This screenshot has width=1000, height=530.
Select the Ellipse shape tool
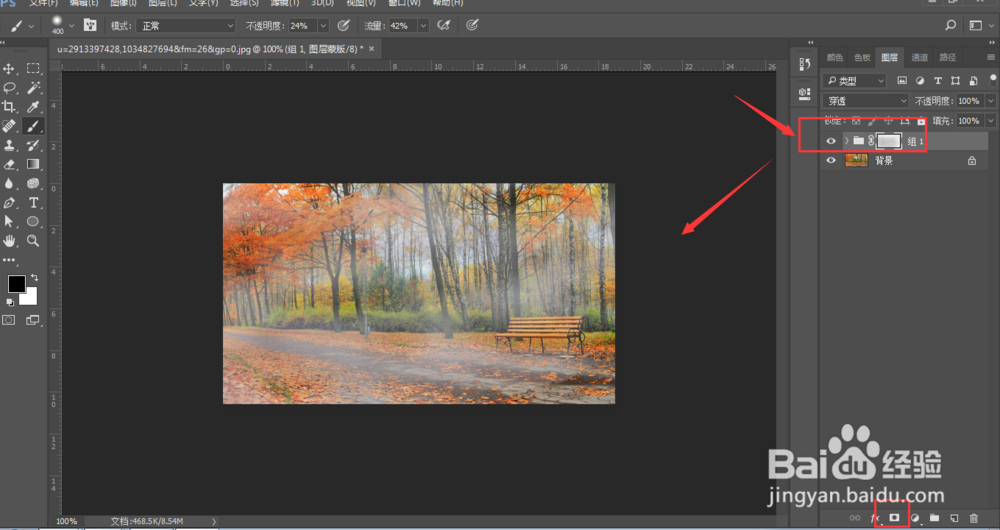(x=33, y=221)
